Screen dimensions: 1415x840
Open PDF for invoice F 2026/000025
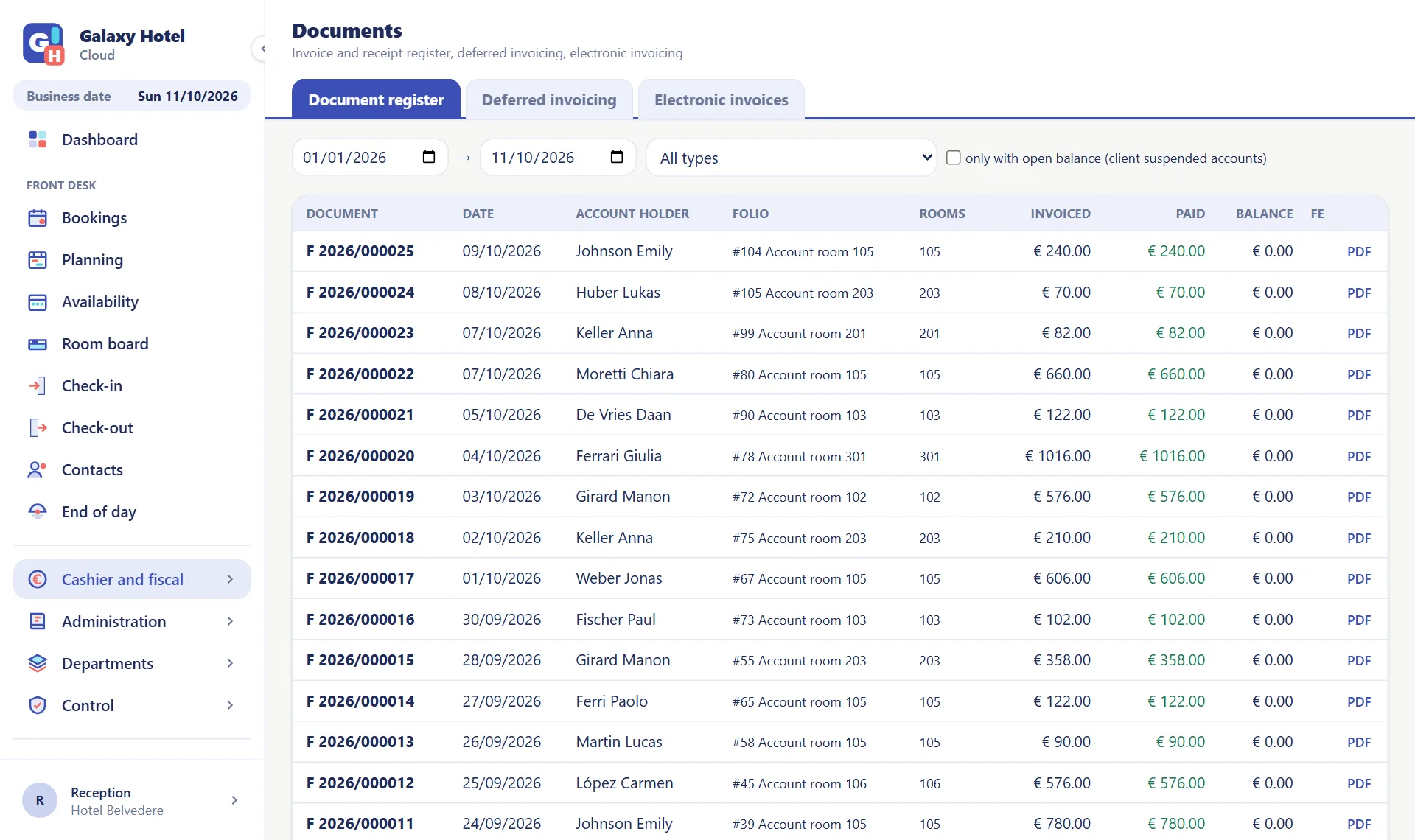[1358, 252]
